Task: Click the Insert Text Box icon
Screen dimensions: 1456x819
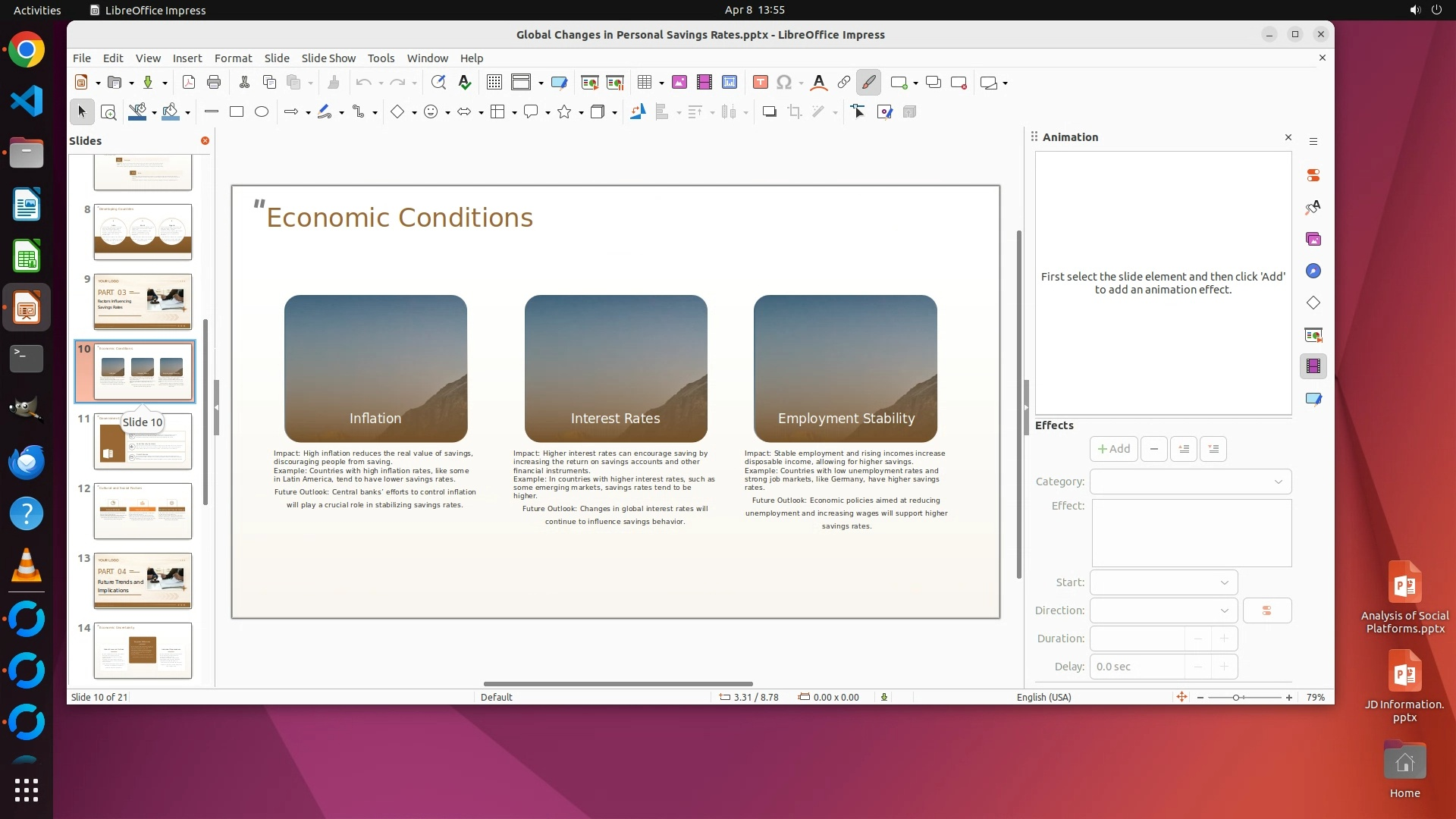Action: (760, 83)
